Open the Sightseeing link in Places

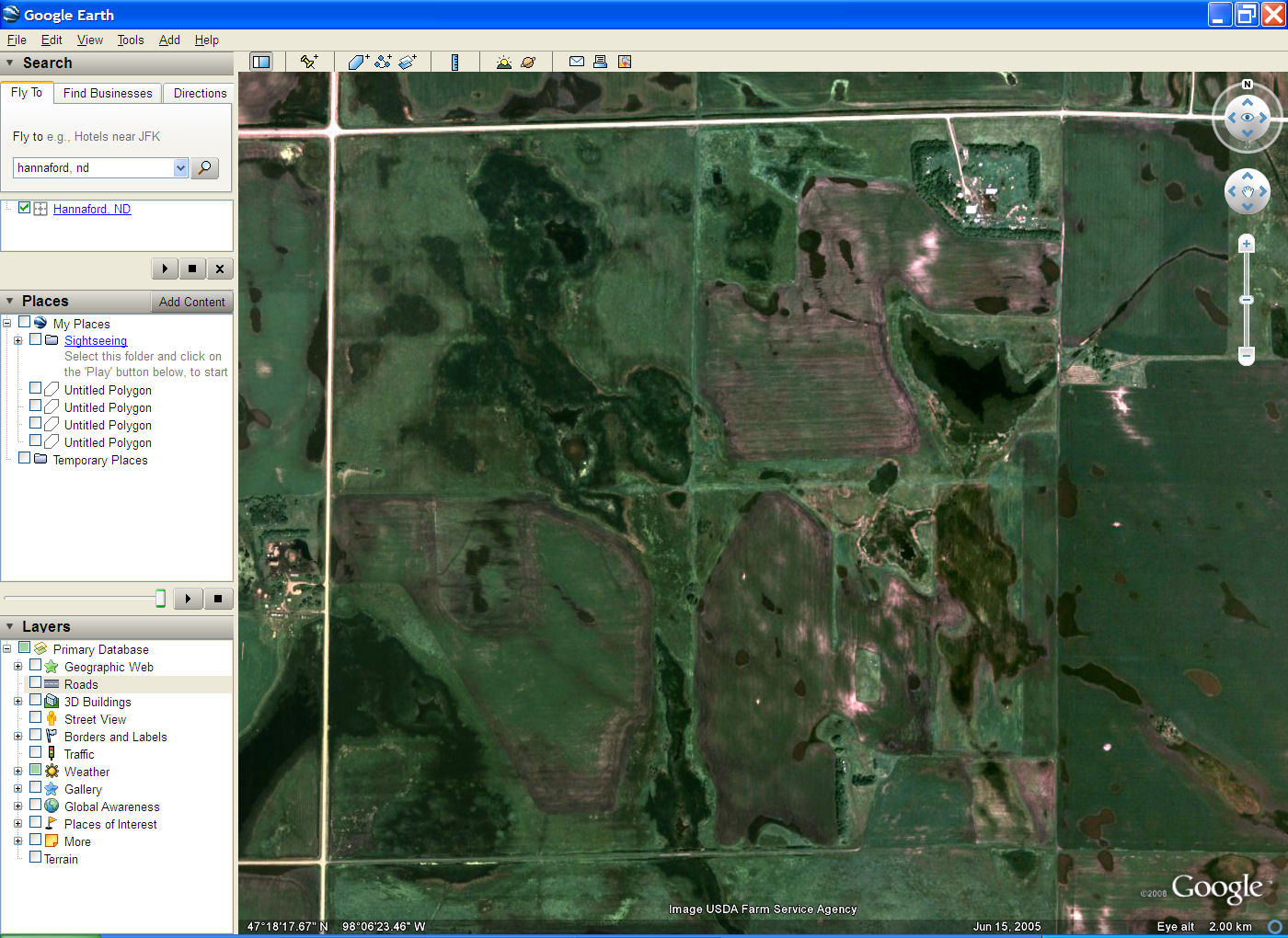tap(96, 340)
